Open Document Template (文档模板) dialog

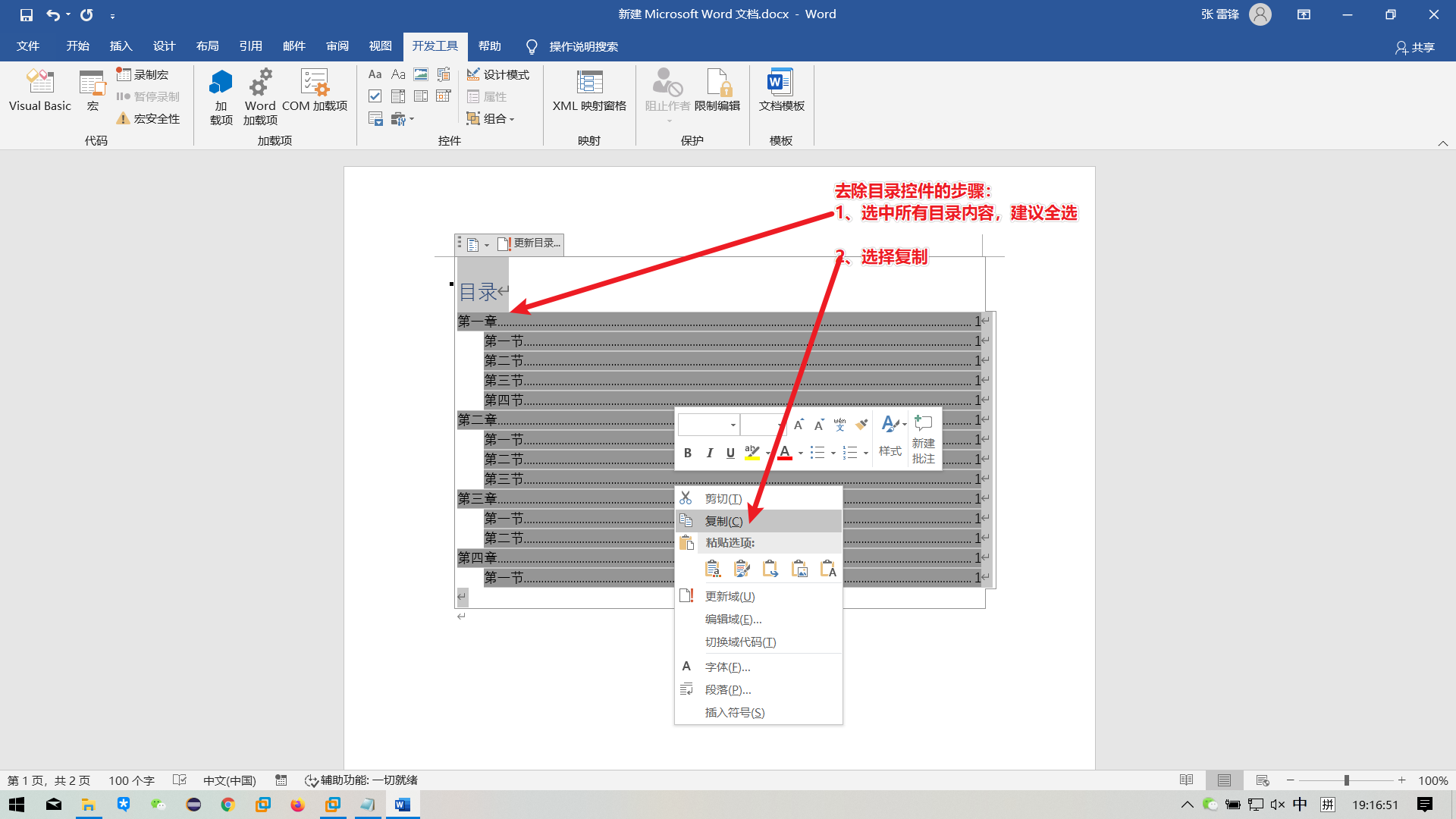[x=781, y=91]
